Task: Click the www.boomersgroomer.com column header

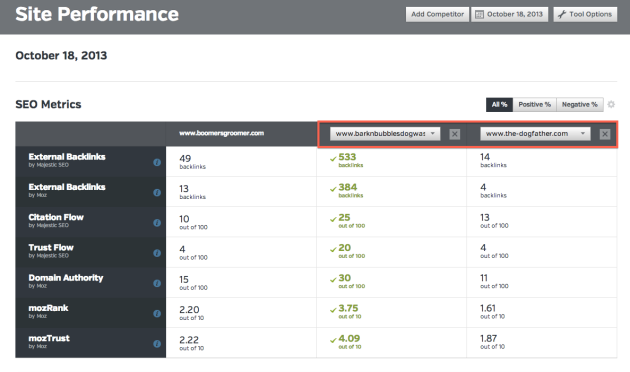Action: click(221, 133)
